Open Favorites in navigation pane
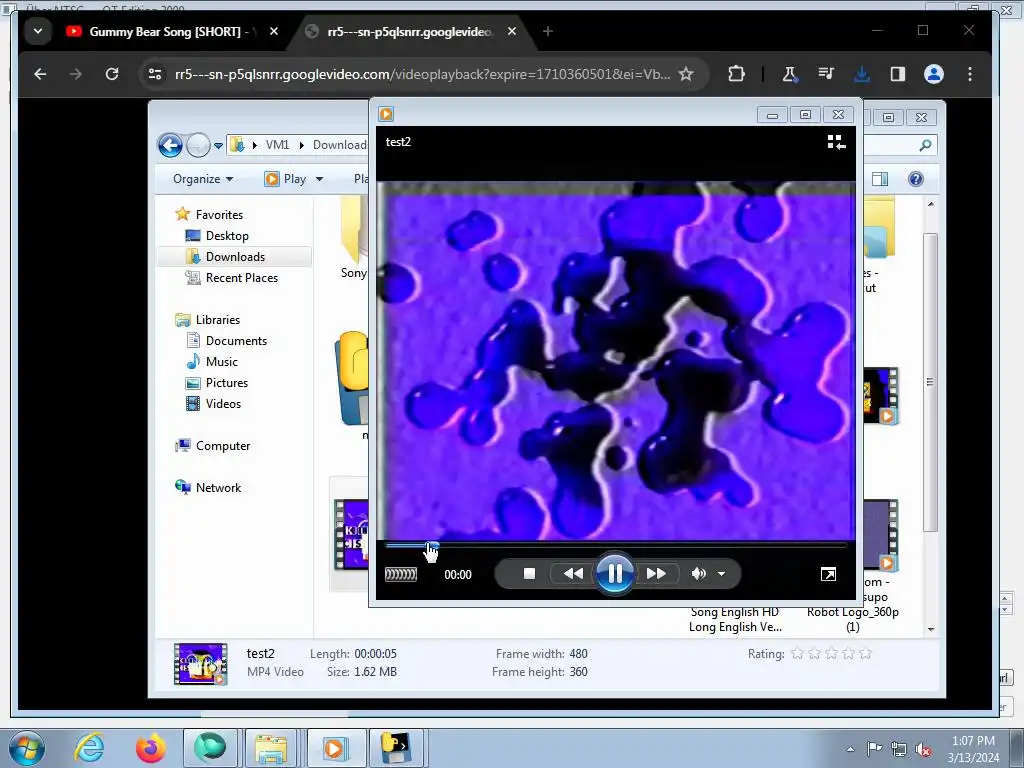1024x768 pixels. [219, 214]
